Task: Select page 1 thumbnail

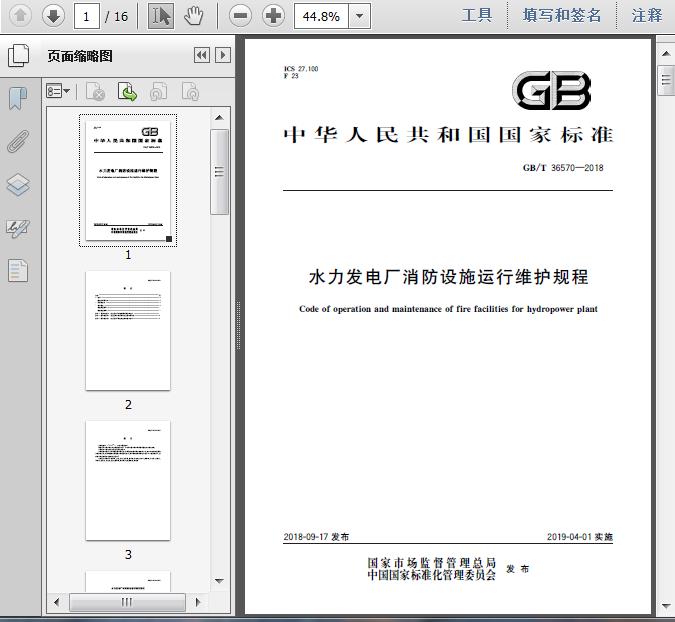Action: pos(128,180)
